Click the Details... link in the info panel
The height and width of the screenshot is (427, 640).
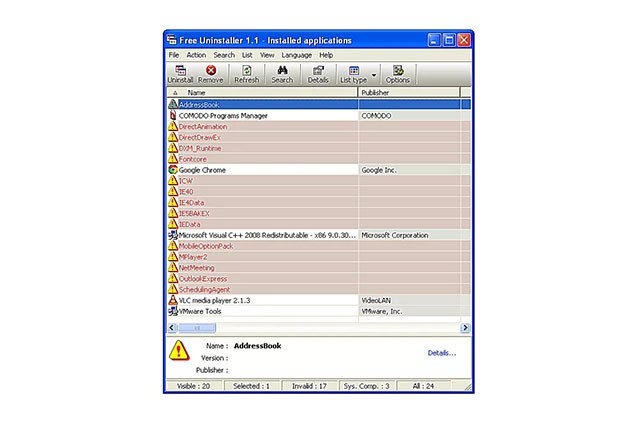click(x=441, y=352)
